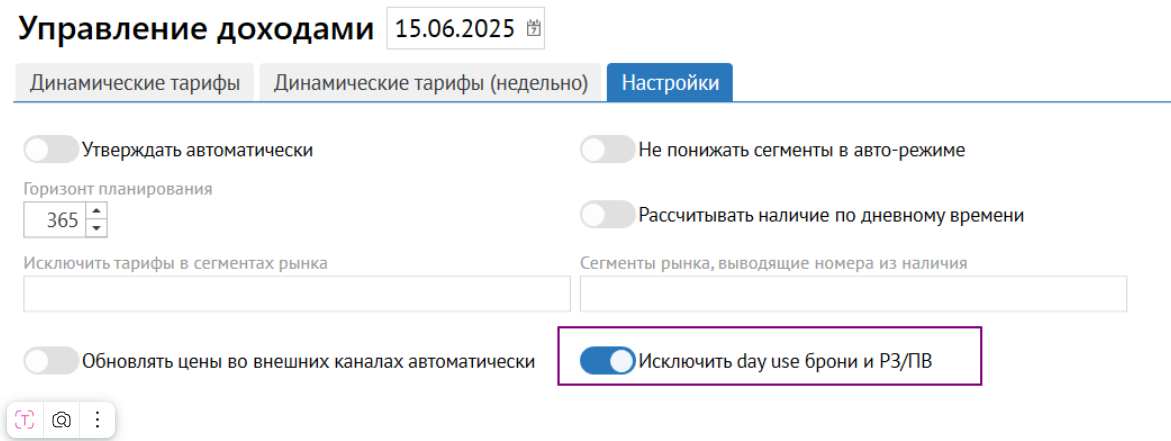Open the Динамические тарифы (недельно) tab
This screenshot has width=1171, height=441.
tap(431, 83)
